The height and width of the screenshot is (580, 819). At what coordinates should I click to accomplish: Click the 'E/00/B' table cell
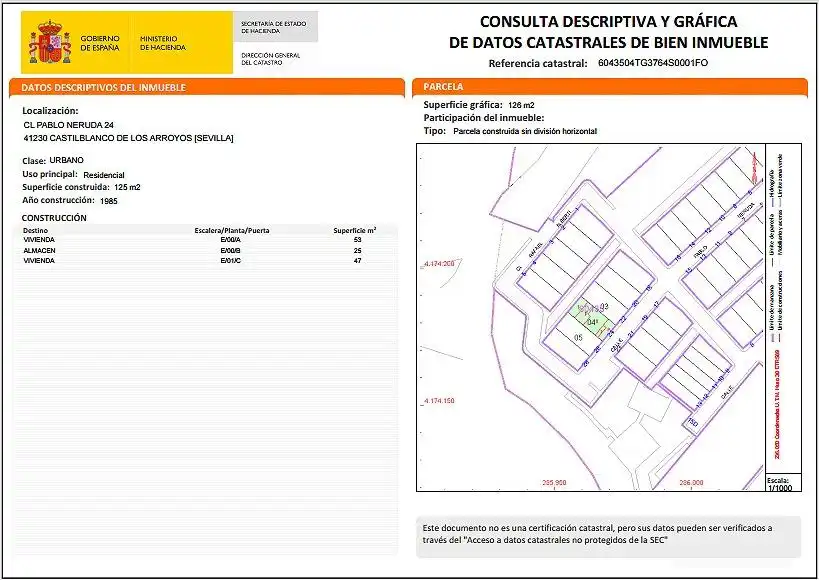231,250
